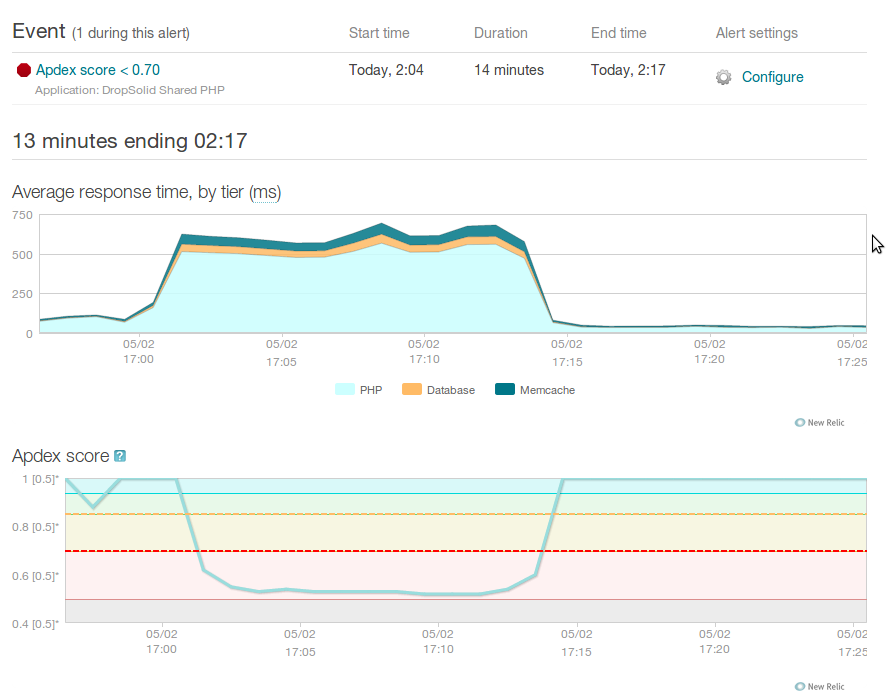Click the 17:10 tick on response time chart
The image size is (893, 700).
(x=424, y=351)
